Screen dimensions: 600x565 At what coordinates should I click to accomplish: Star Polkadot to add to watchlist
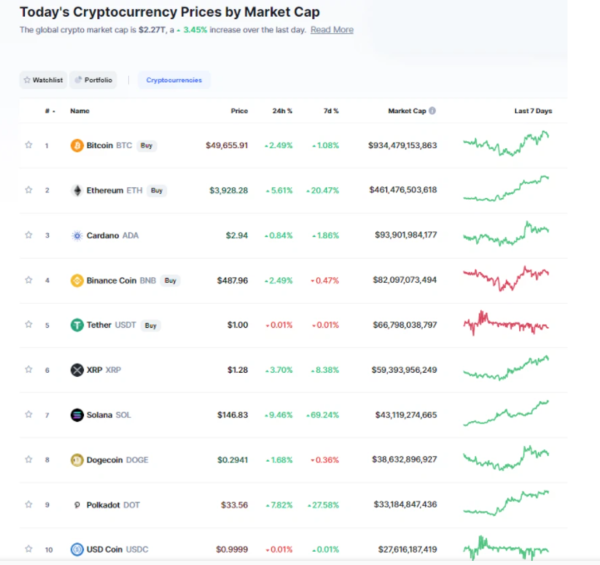28,505
